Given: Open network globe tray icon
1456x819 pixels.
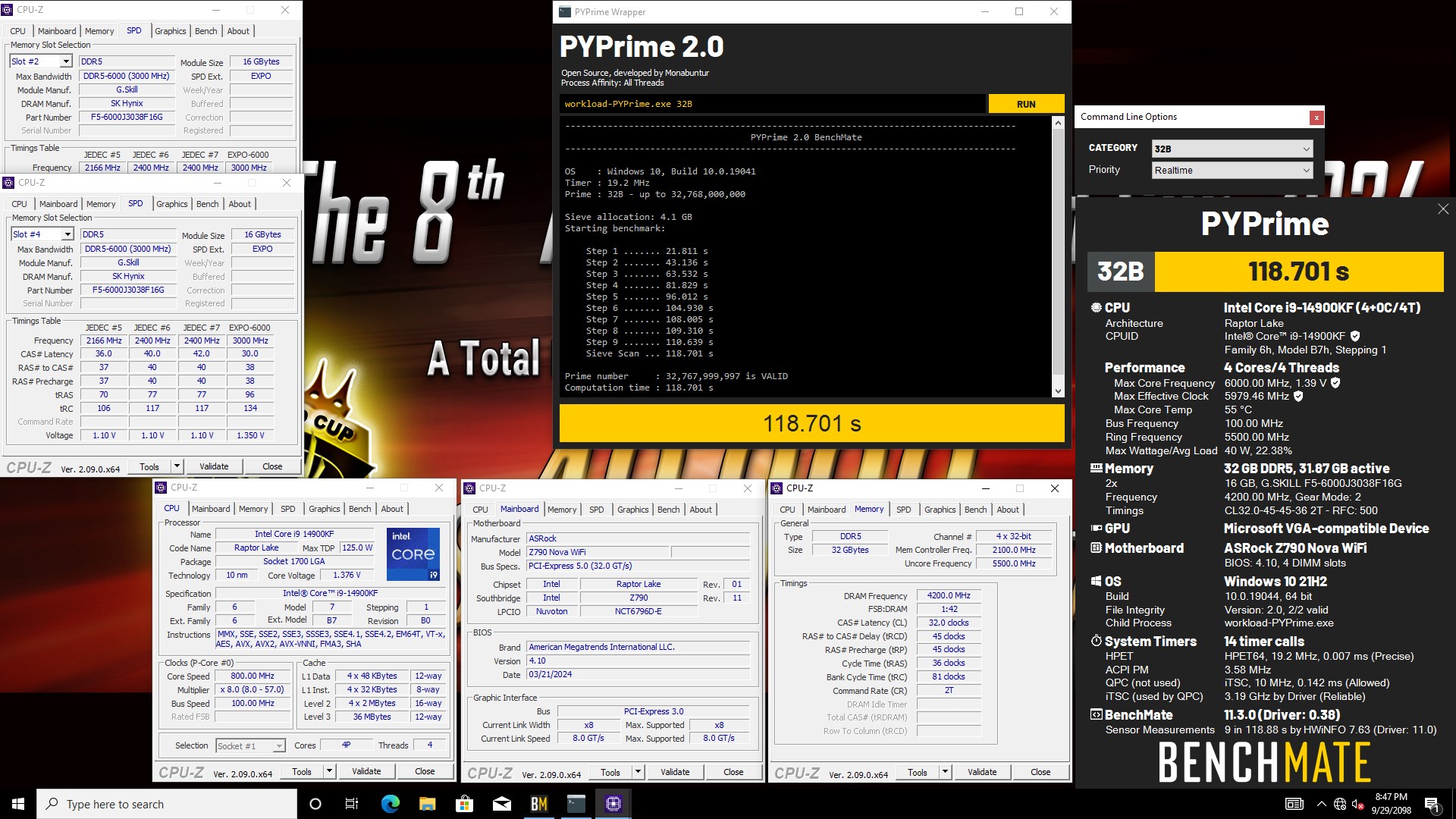Looking at the screenshot, I should 1340,804.
